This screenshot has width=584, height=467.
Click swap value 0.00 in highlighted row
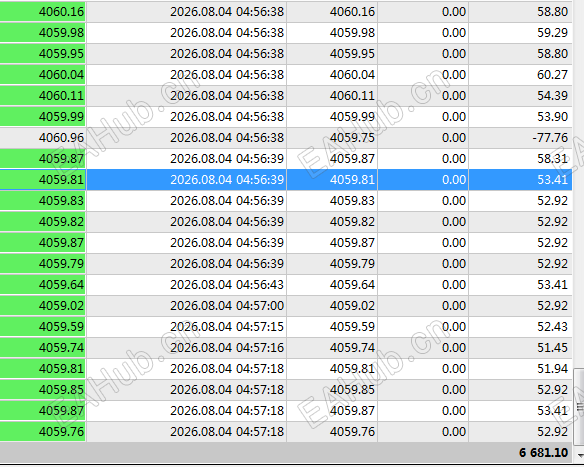[x=454, y=180]
